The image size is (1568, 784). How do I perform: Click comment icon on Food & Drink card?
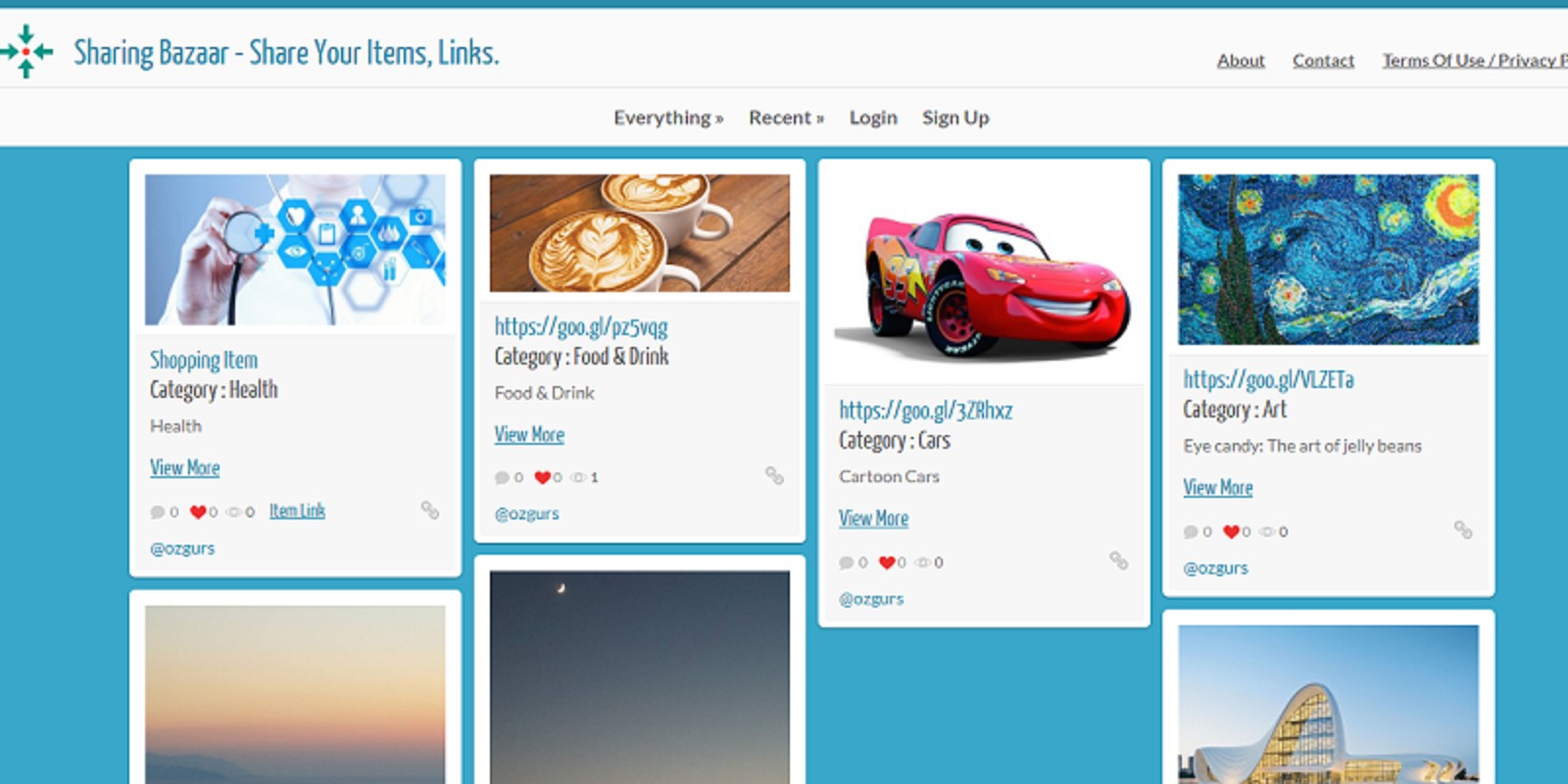(502, 477)
